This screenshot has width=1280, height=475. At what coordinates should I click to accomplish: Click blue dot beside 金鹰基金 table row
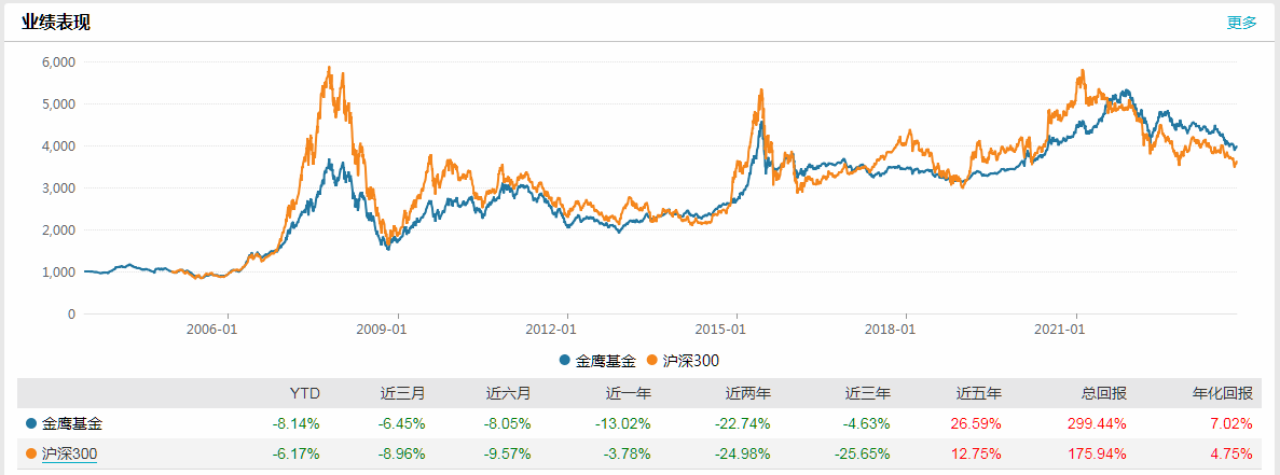click(31, 424)
